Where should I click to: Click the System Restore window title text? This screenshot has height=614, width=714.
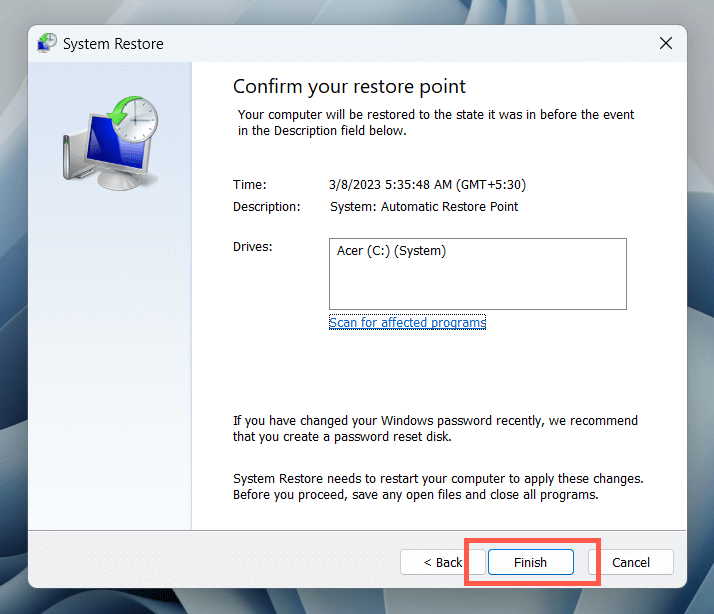(113, 44)
